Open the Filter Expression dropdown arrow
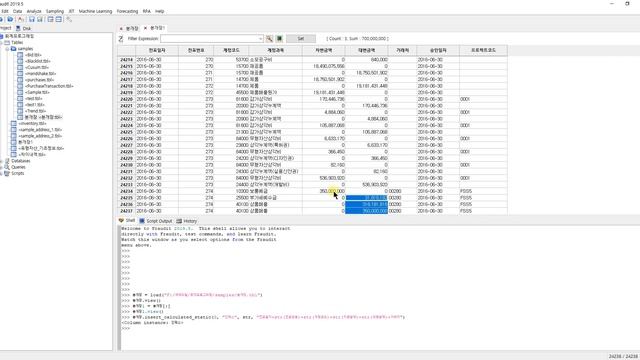This screenshot has width=640, height=360. [260, 39]
